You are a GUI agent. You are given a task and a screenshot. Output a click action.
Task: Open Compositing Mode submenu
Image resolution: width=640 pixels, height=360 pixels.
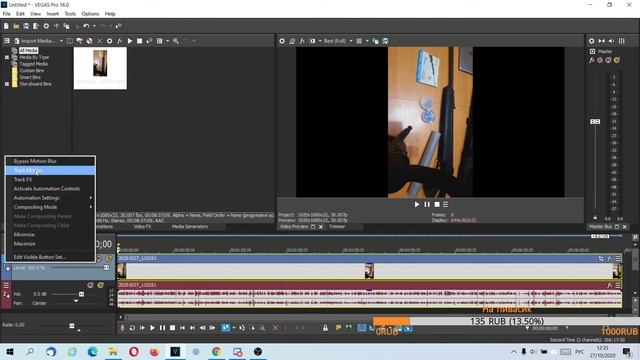pyautogui.click(x=50, y=207)
